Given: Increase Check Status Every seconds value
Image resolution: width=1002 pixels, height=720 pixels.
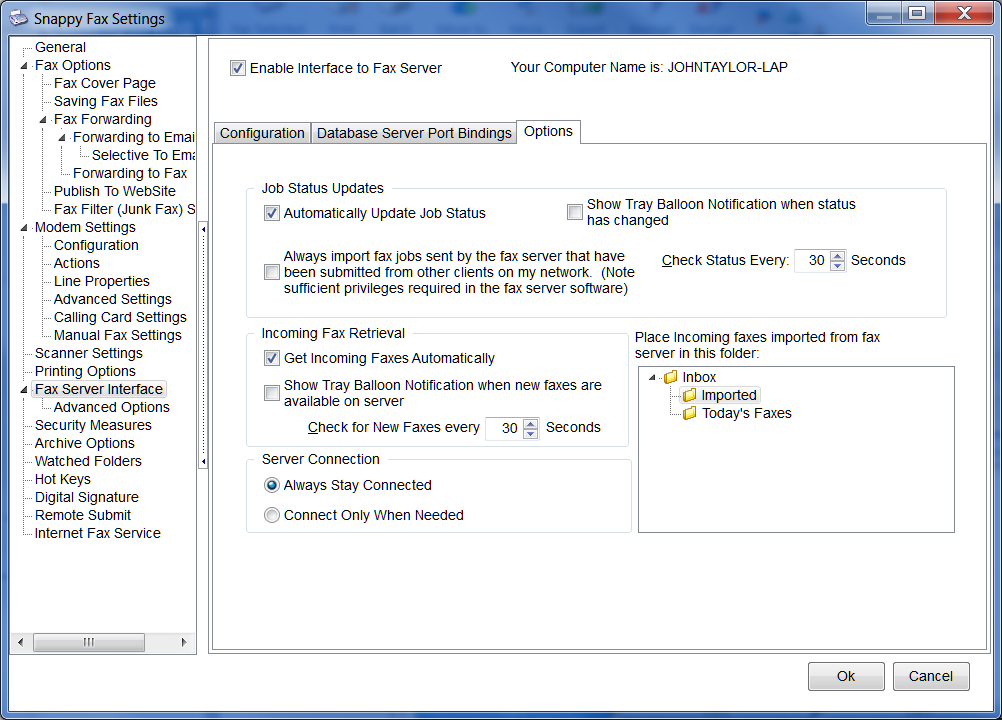Looking at the screenshot, I should pyautogui.click(x=837, y=256).
